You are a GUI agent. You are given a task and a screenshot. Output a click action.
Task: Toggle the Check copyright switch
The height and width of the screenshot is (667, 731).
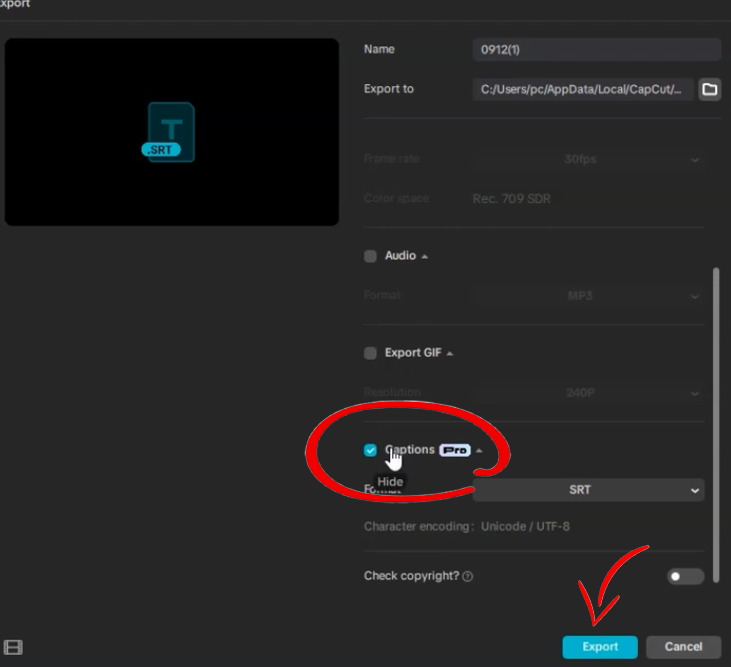(x=685, y=577)
